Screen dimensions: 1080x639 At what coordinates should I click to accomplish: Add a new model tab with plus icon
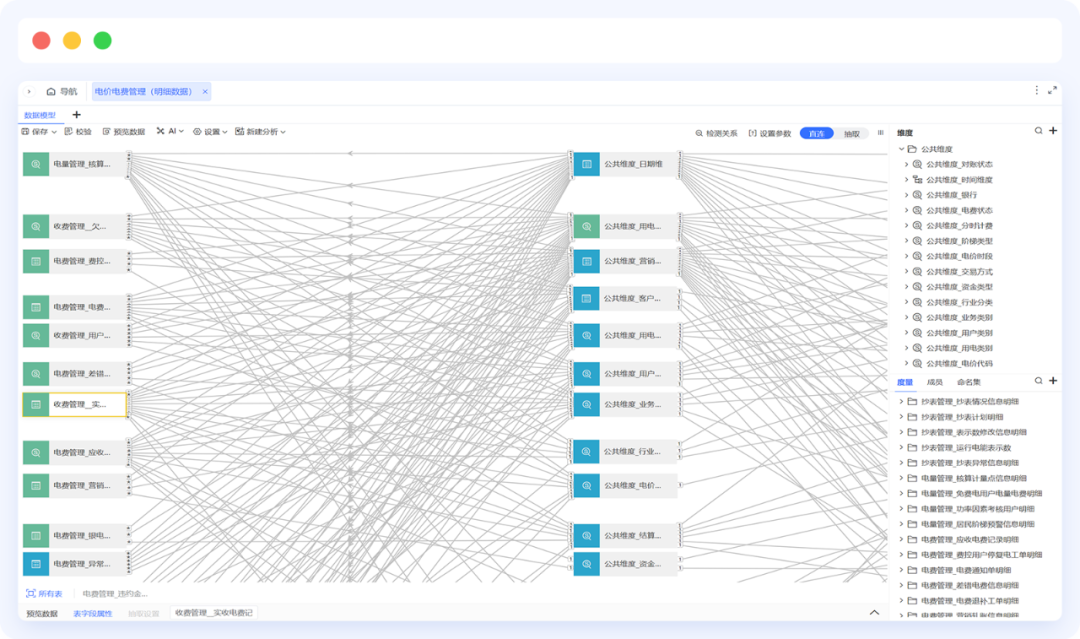coord(77,115)
